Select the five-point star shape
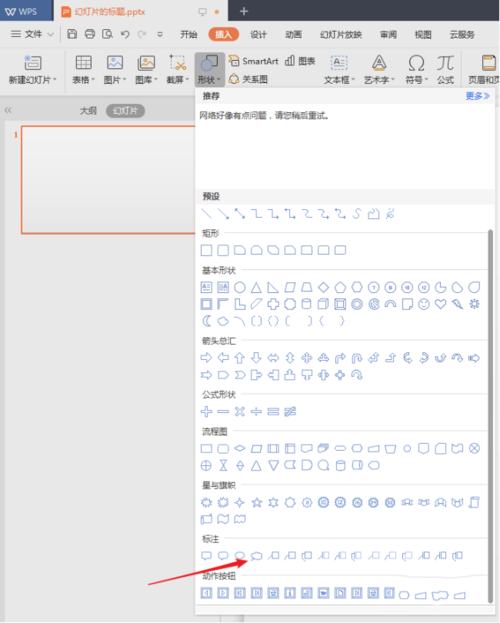Viewport: 500px width, 623px height. pyautogui.click(x=257, y=503)
